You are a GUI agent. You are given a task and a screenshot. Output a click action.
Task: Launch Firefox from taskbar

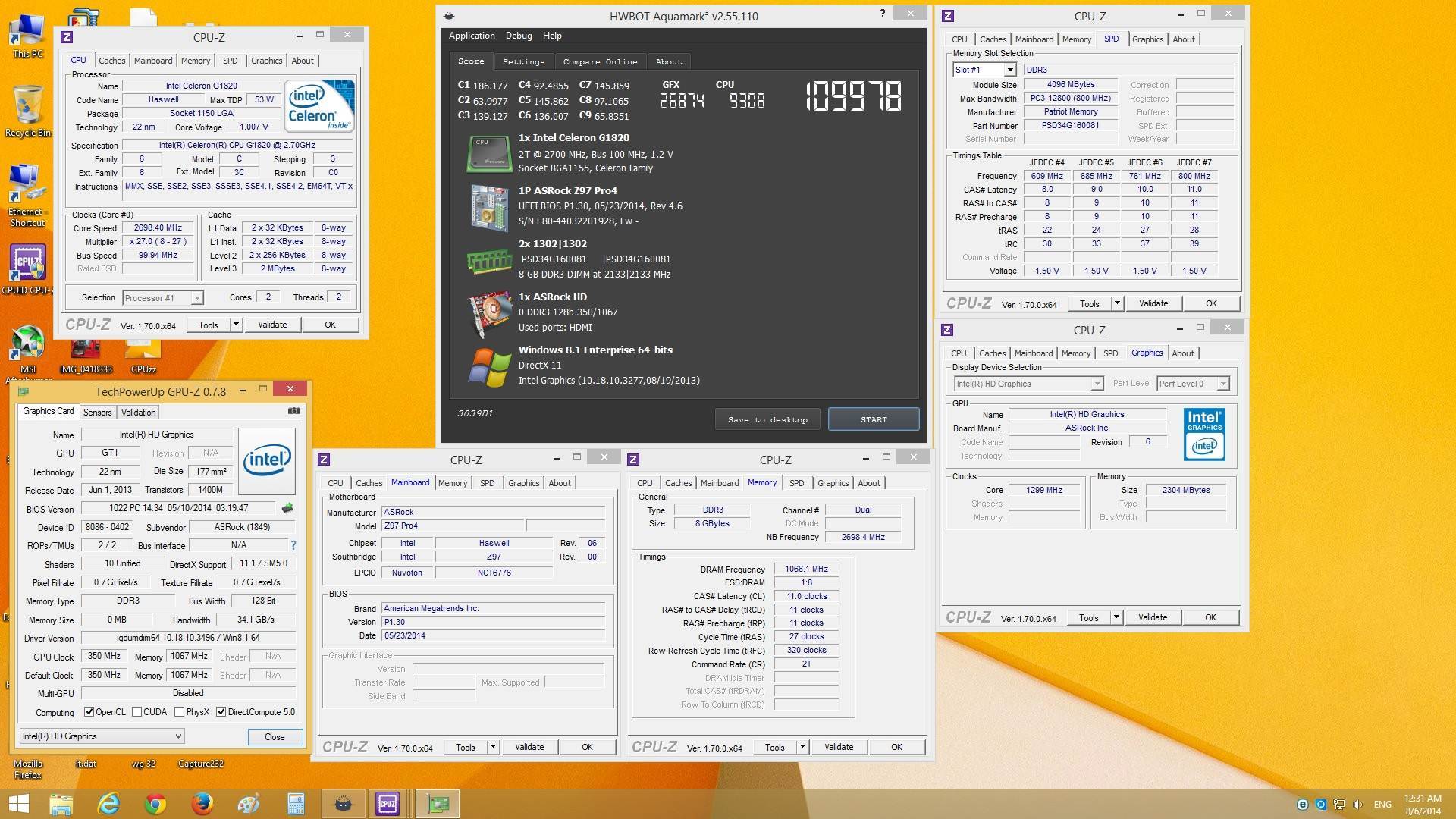(202, 804)
